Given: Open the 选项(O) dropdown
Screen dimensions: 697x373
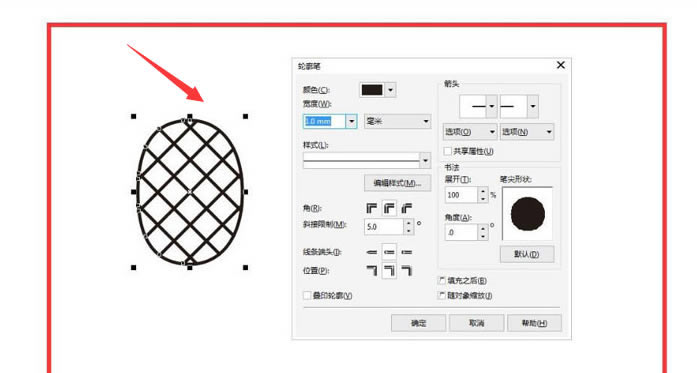Looking at the screenshot, I should pos(470,132).
